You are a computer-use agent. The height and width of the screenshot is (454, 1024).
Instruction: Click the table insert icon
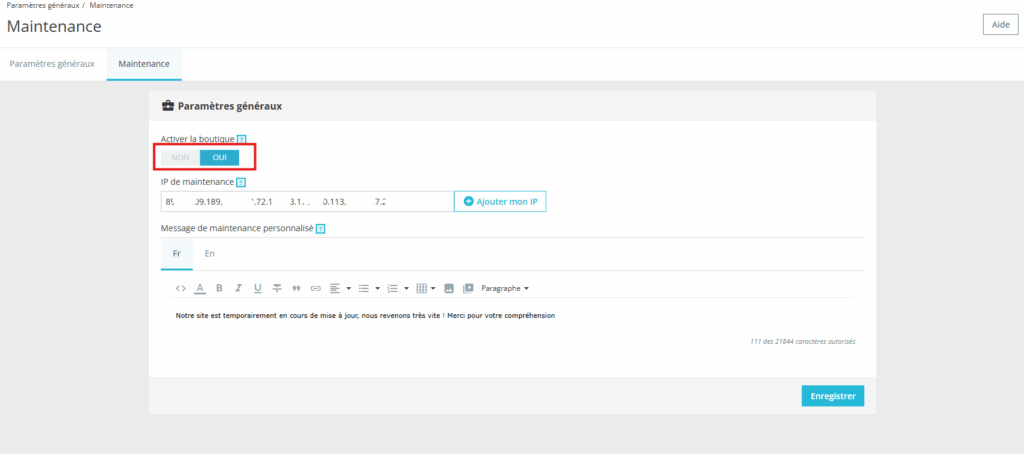click(x=421, y=288)
